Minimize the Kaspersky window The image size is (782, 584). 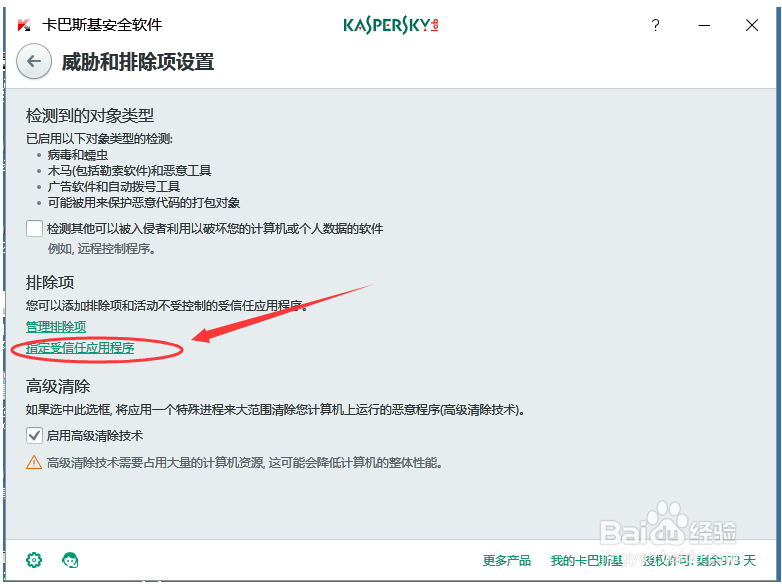(704, 25)
